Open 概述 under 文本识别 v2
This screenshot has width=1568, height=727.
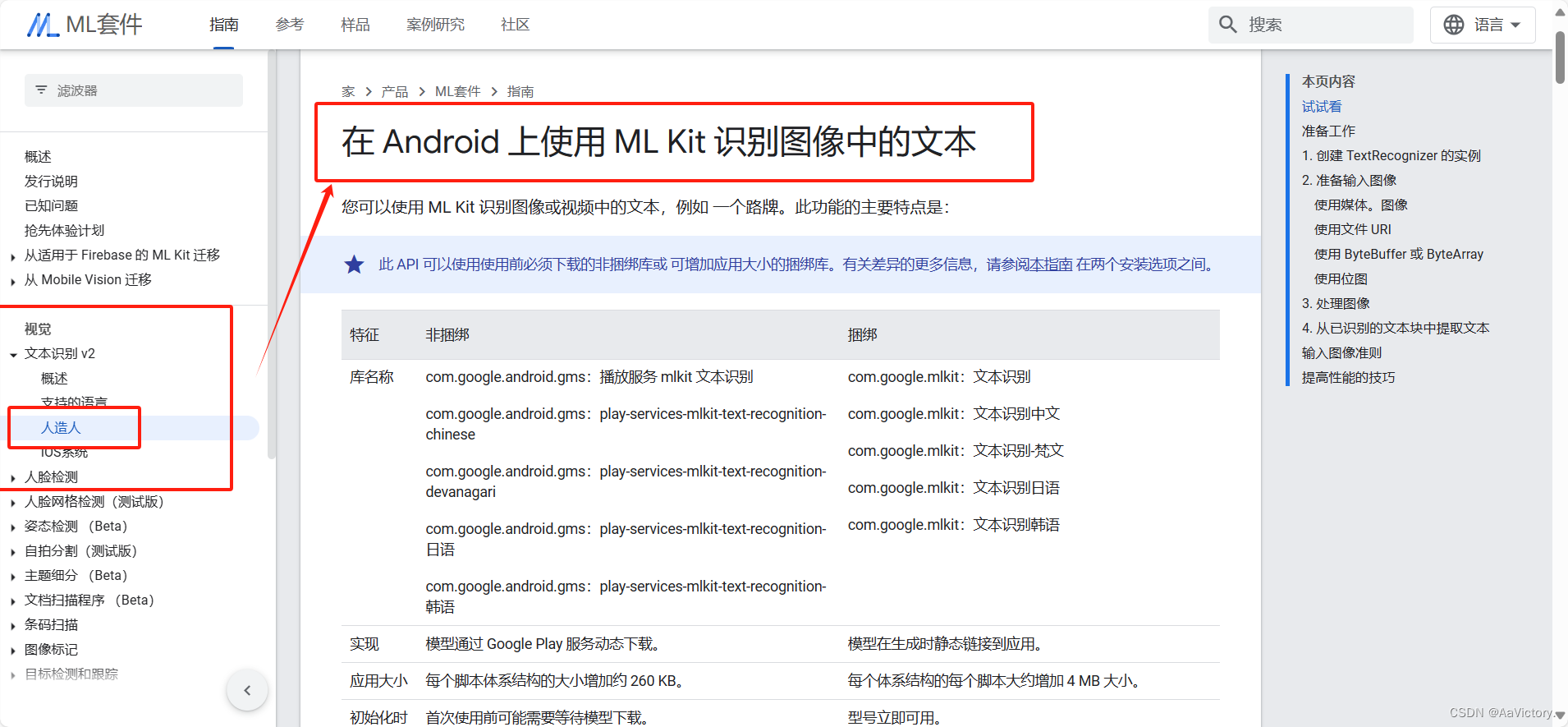[54, 379]
